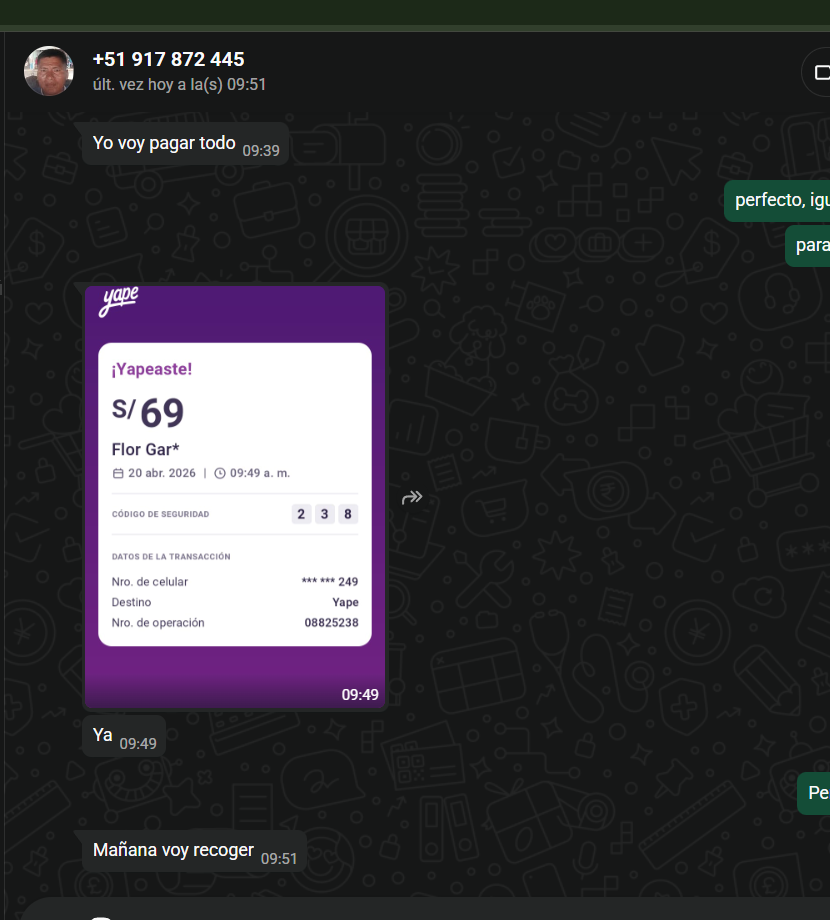The width and height of the screenshot is (830, 920).
Task: Click the "Ya" message bubble
Action: click(103, 735)
